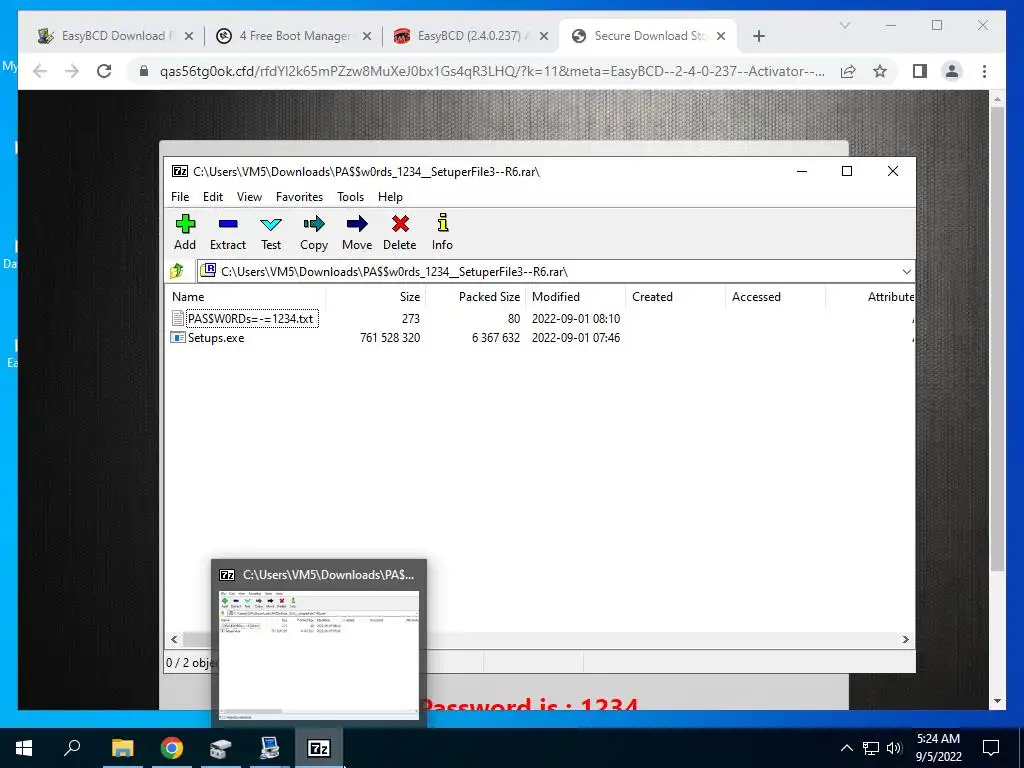The image size is (1024, 768).
Task: Click the 7-Zip taskbar preview thumbnail
Action: click(319, 654)
